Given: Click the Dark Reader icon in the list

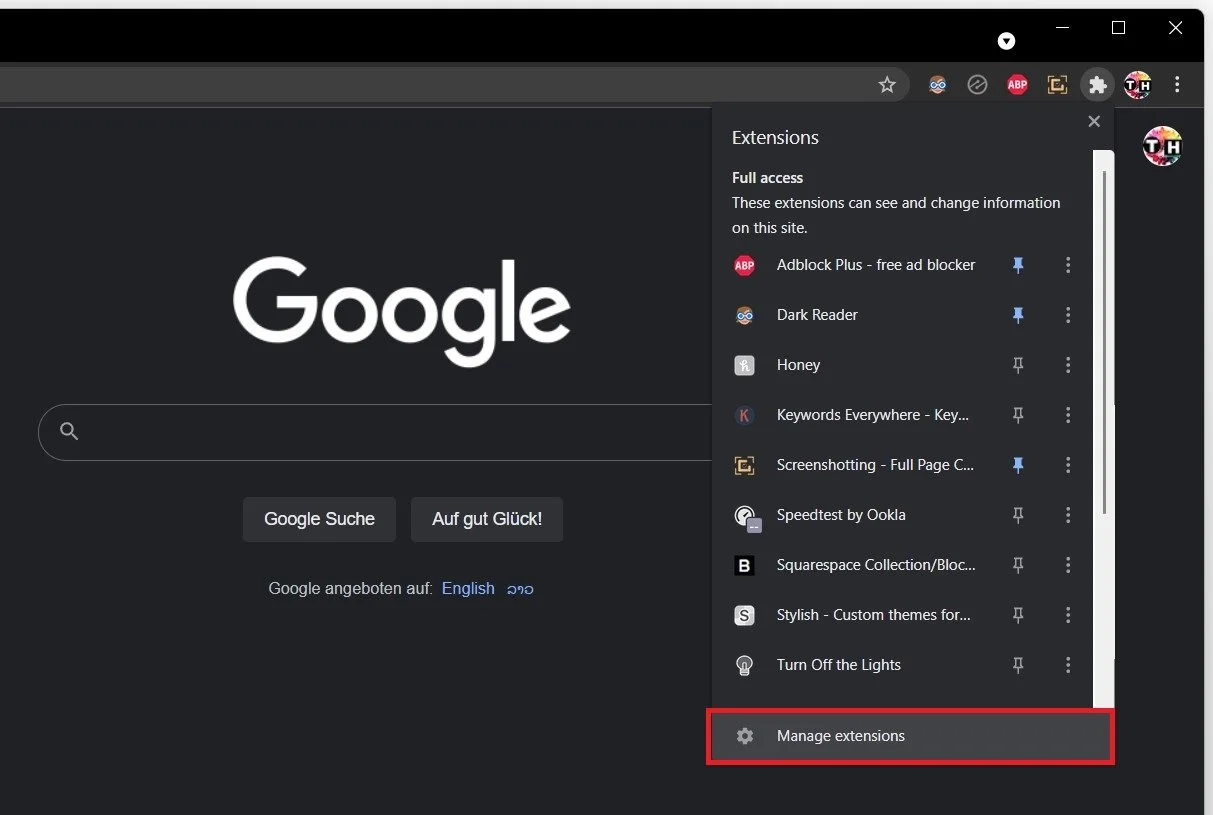Looking at the screenshot, I should click(744, 315).
